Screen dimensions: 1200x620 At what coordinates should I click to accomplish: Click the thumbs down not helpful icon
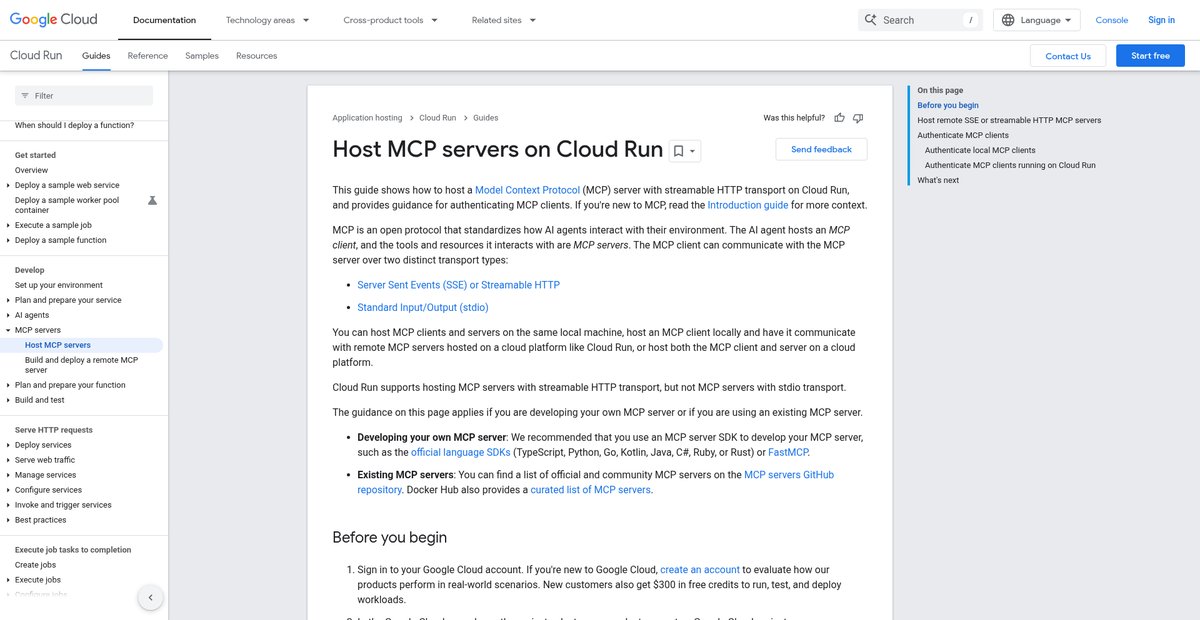pyautogui.click(x=858, y=118)
